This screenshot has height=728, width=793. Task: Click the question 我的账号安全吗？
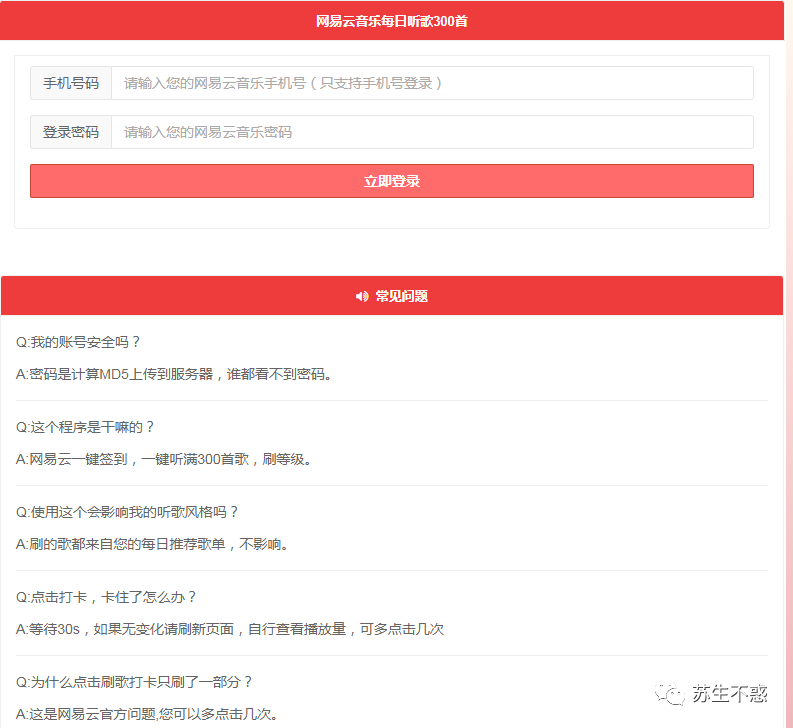(x=78, y=342)
